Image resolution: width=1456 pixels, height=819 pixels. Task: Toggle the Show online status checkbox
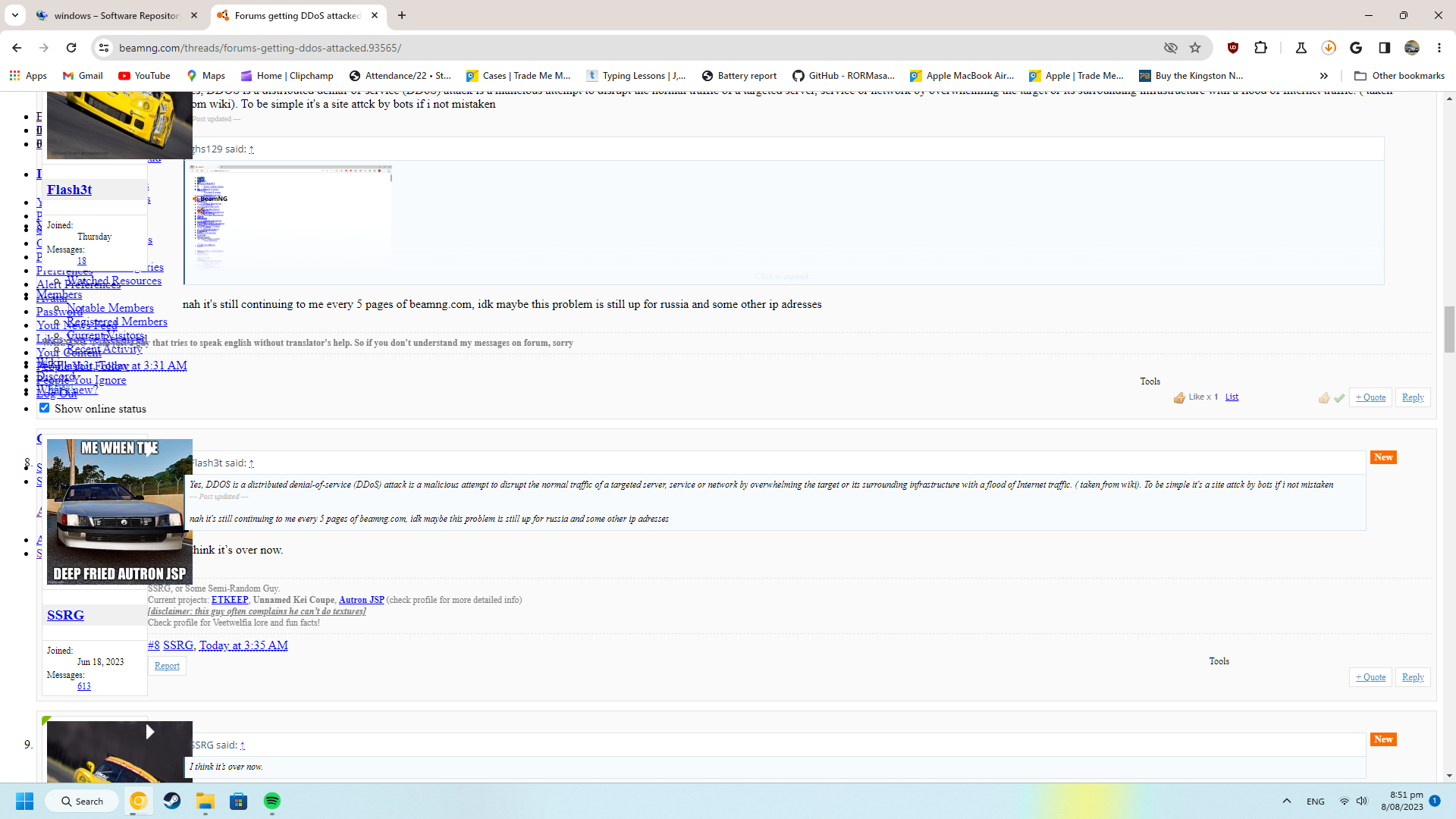click(45, 408)
